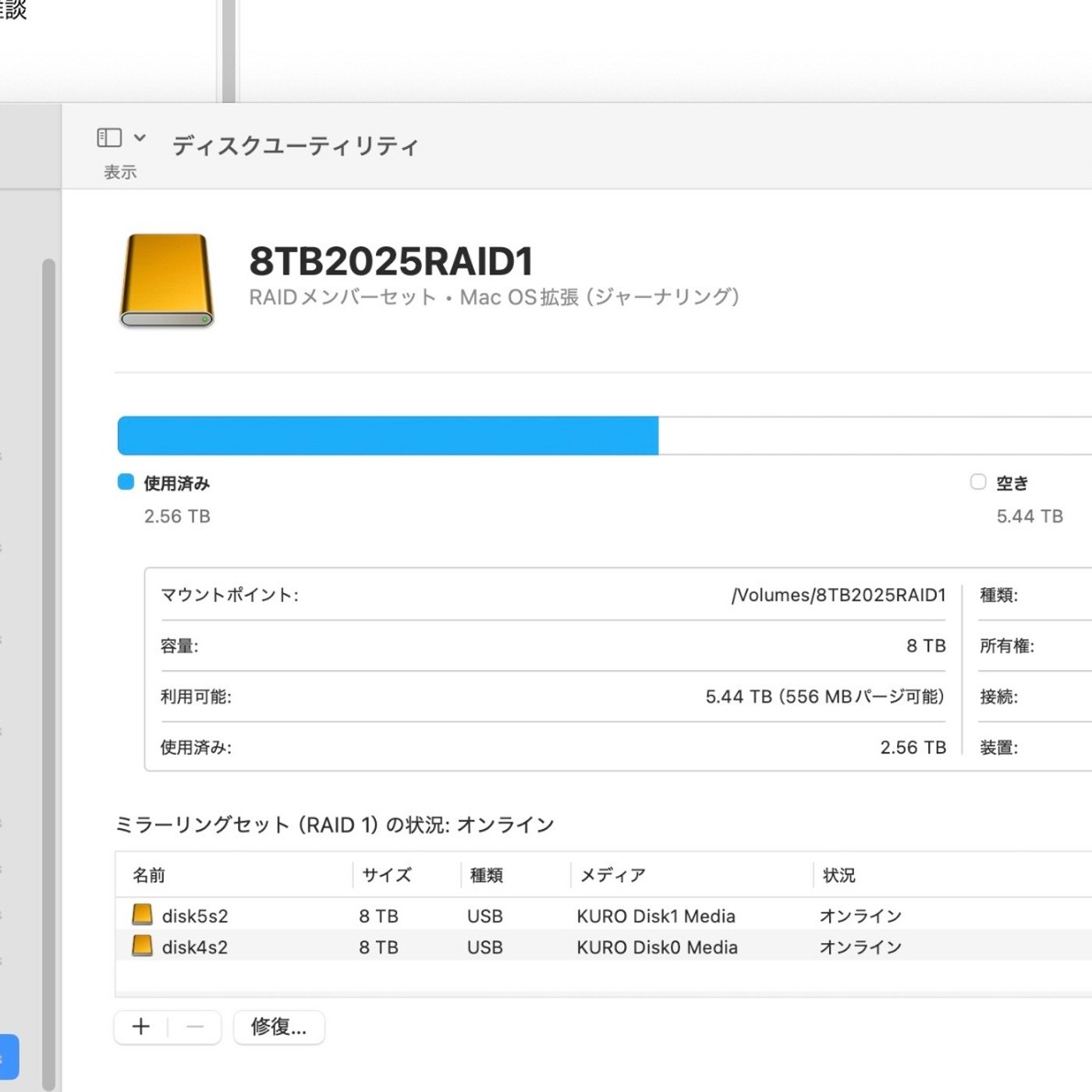This screenshot has height=1092, width=1092.
Task: Sort by the サイズ column header
Action: coord(387,875)
